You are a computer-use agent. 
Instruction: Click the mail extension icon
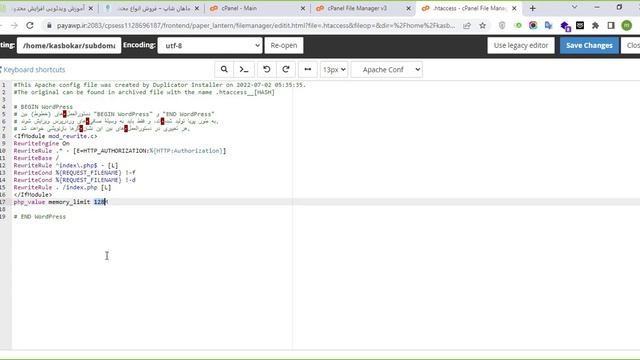click(580, 25)
